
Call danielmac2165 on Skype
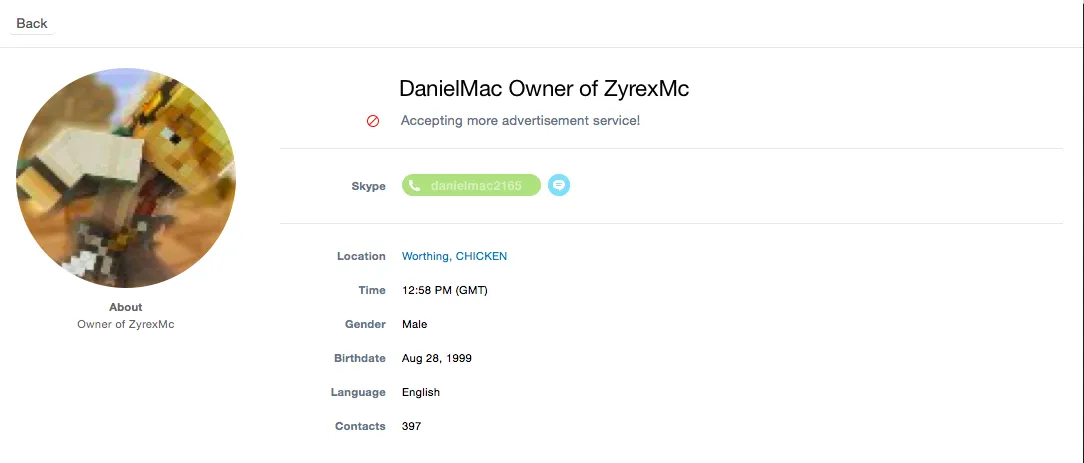click(x=471, y=185)
